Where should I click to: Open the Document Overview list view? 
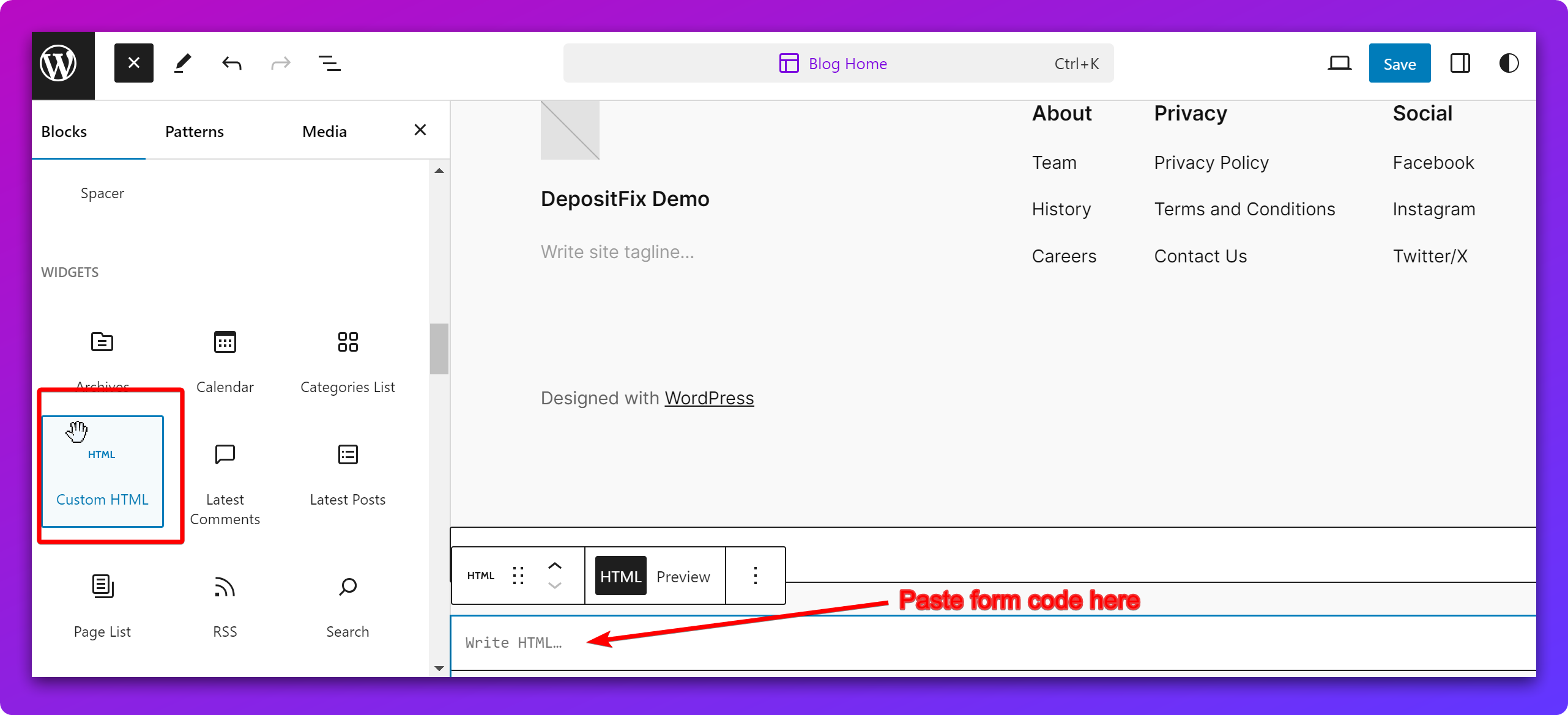[x=330, y=63]
